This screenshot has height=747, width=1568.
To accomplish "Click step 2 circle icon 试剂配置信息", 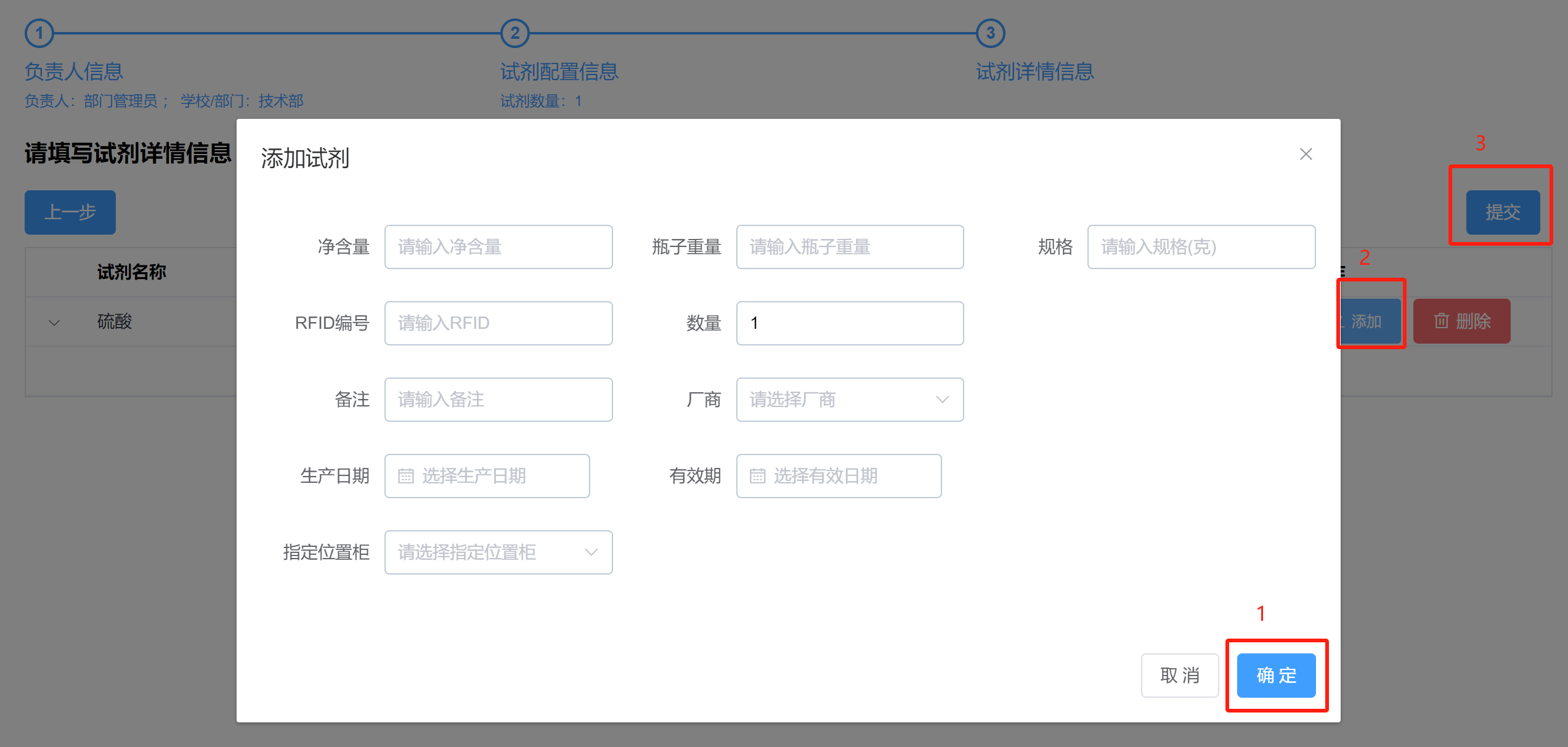I will click(x=515, y=33).
